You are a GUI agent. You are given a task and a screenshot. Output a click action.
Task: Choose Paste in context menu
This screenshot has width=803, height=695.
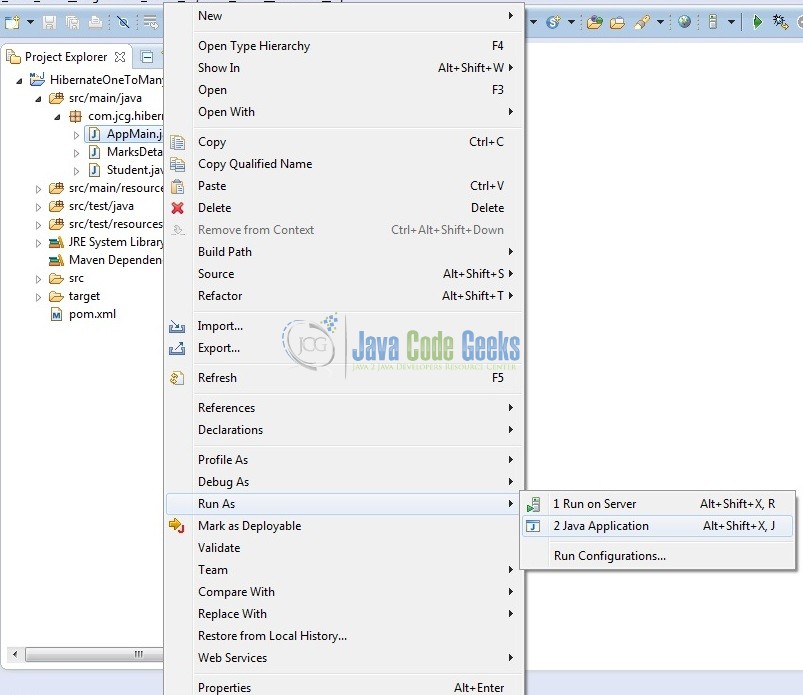pyautogui.click(x=345, y=186)
